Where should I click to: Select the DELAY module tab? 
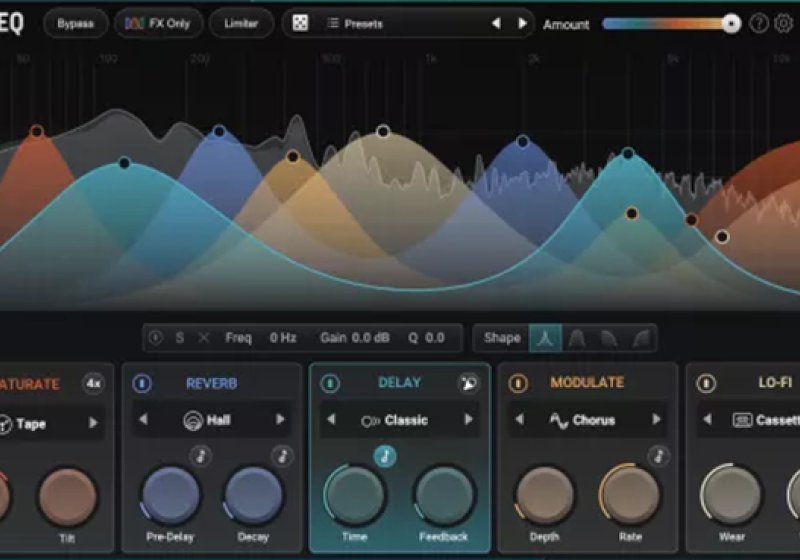pos(399,383)
